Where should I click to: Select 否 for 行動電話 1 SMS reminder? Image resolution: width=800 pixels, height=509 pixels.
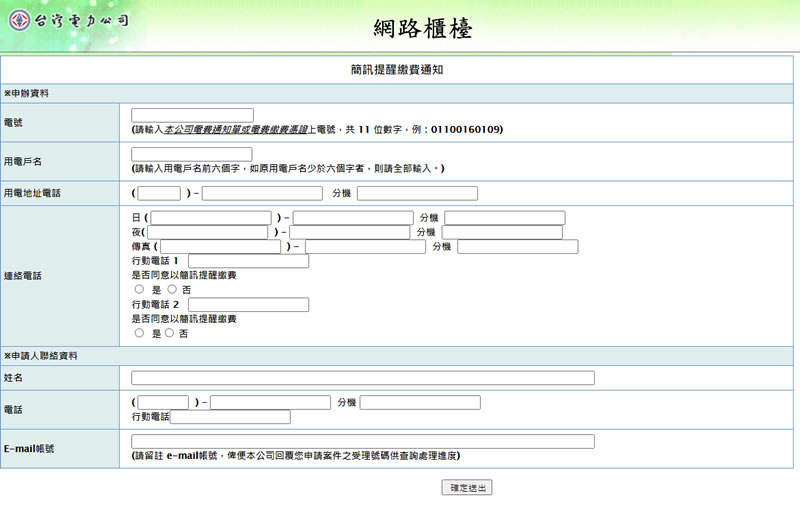[x=172, y=289]
